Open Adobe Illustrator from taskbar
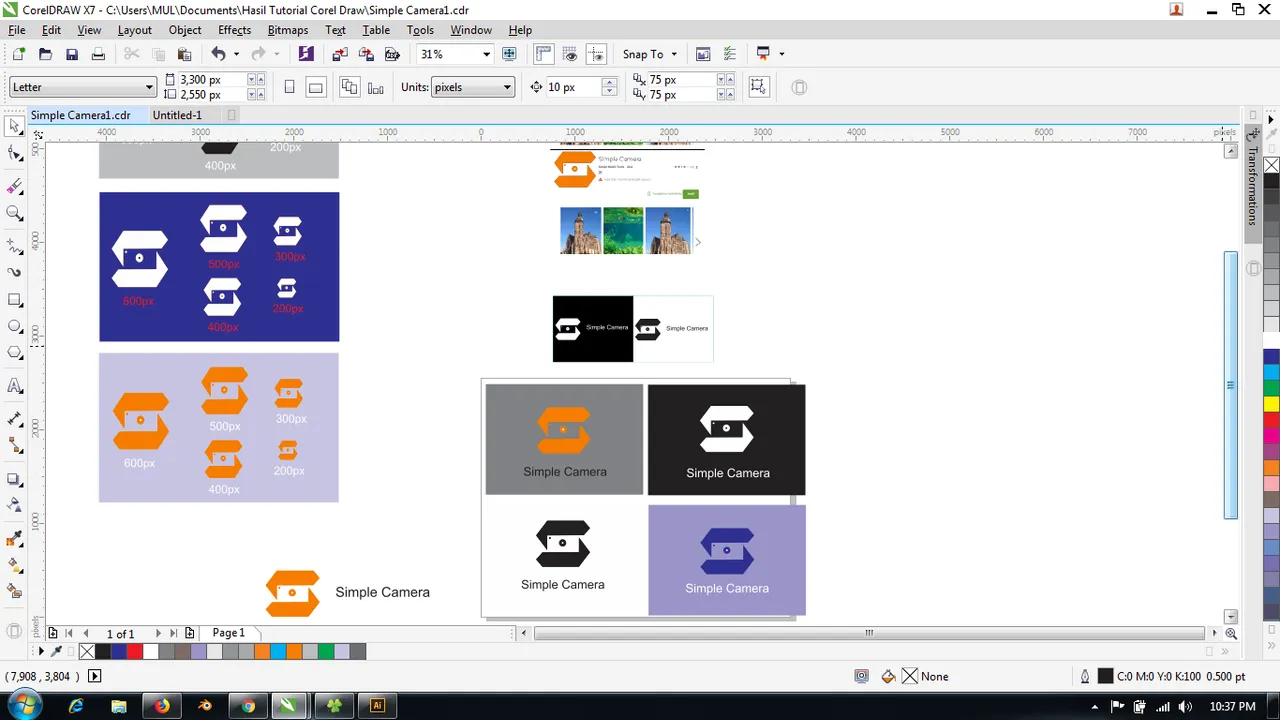 pos(377,705)
